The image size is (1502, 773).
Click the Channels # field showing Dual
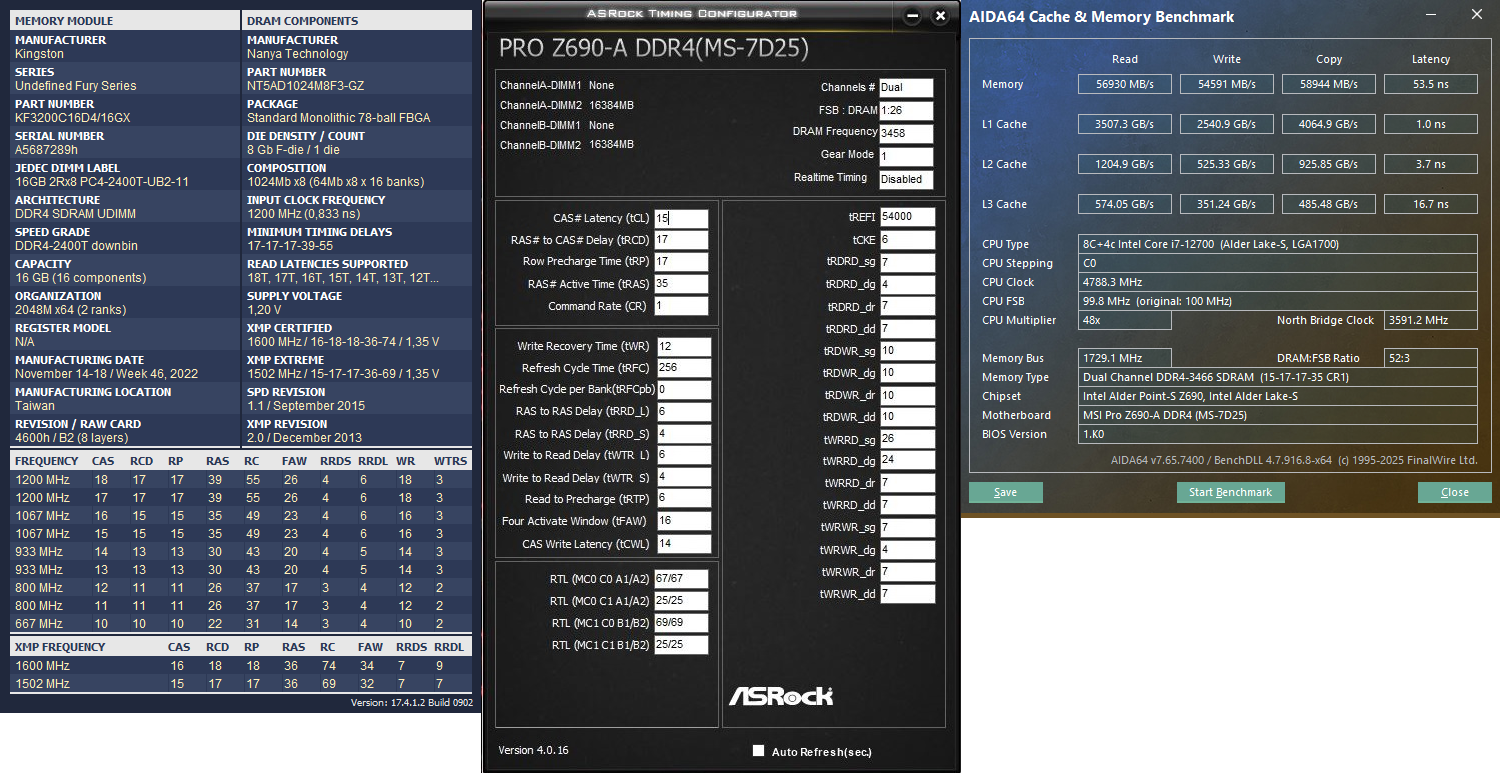[x=906, y=88]
